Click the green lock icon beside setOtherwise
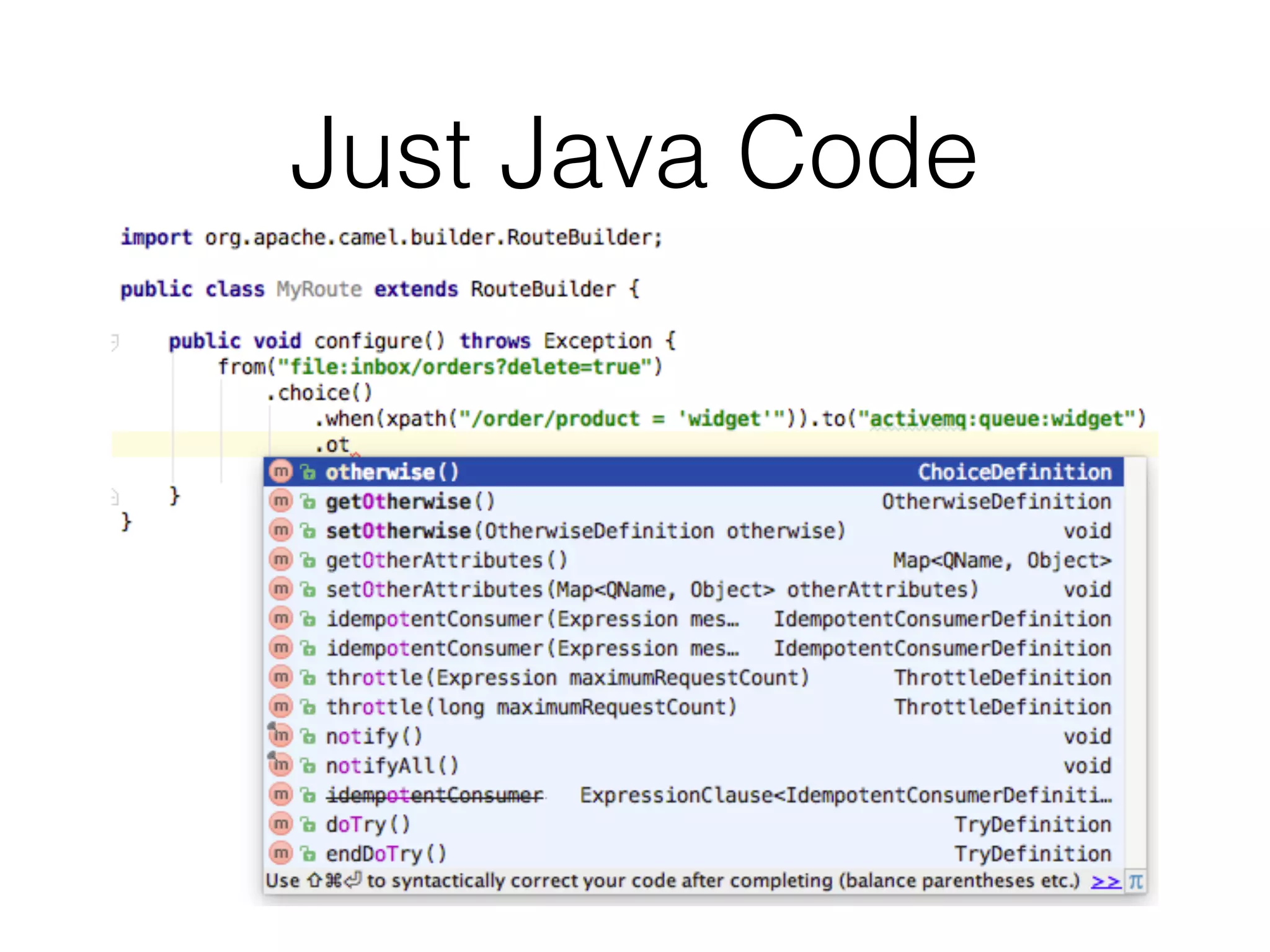Screen dimensions: 1270x952 [x=308, y=531]
